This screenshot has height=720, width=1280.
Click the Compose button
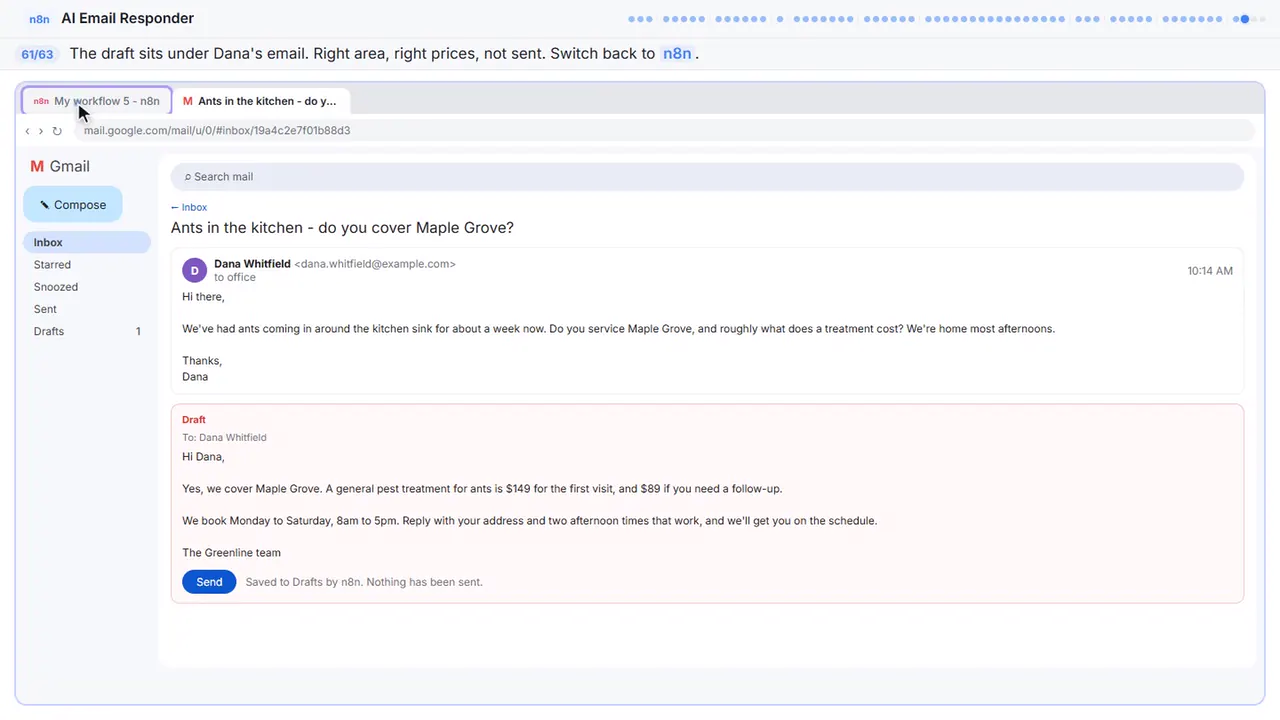pos(73,204)
